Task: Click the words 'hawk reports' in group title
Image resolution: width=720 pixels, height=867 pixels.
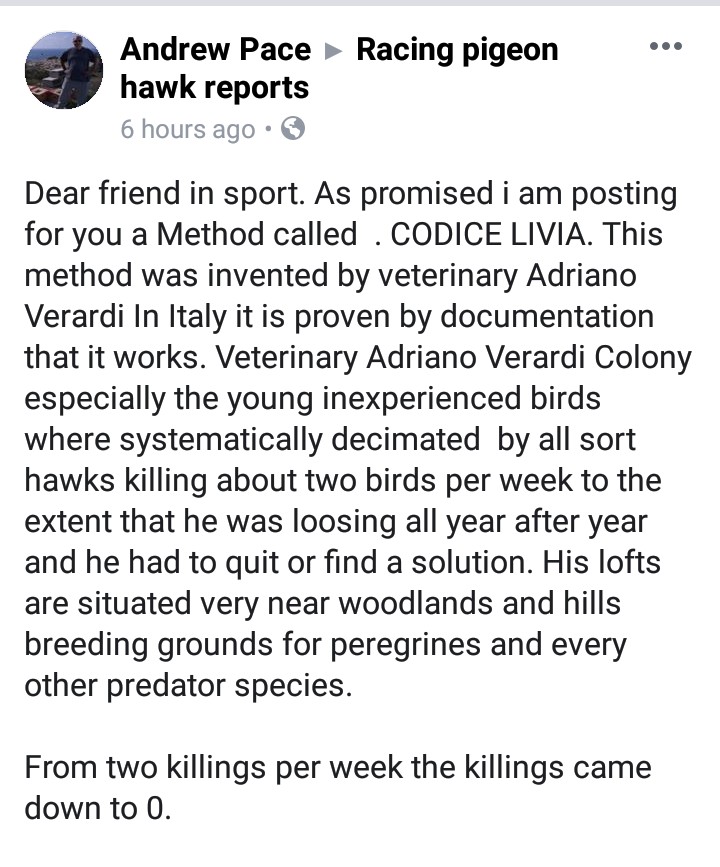Action: pyautogui.click(x=215, y=87)
